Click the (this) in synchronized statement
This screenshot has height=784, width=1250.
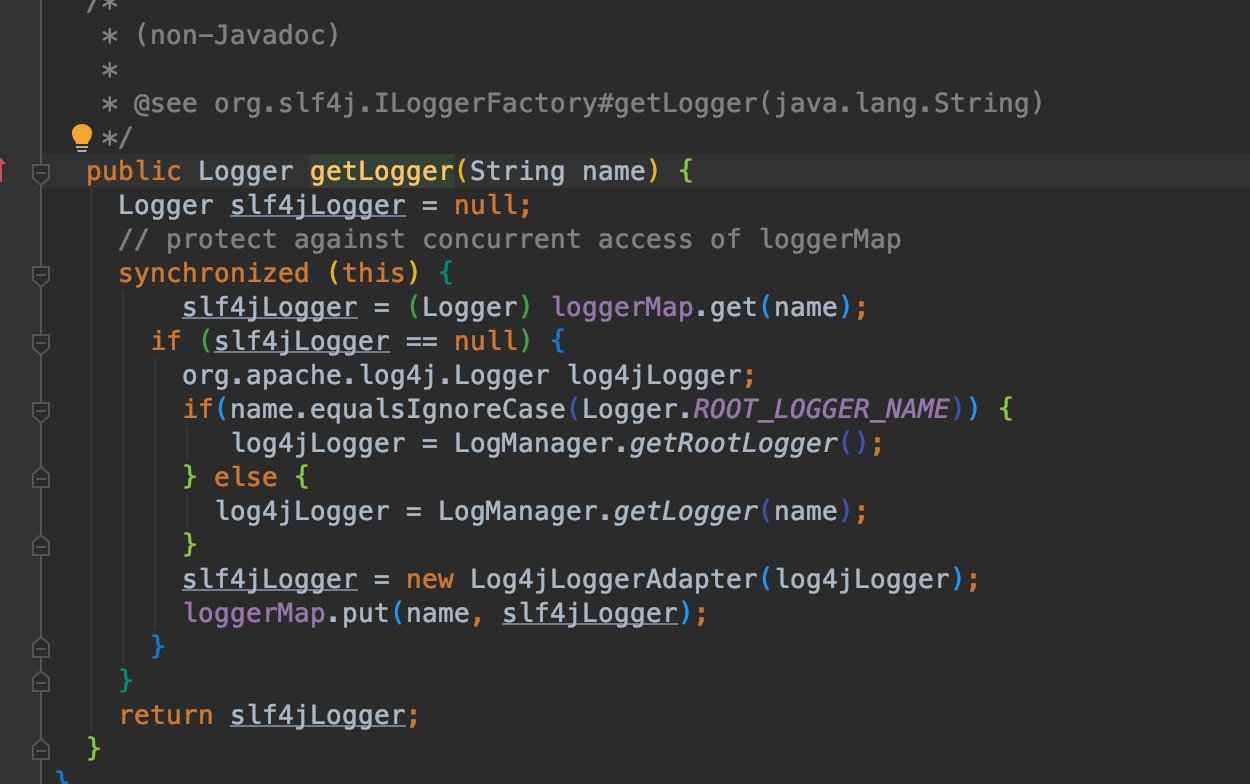point(374,273)
